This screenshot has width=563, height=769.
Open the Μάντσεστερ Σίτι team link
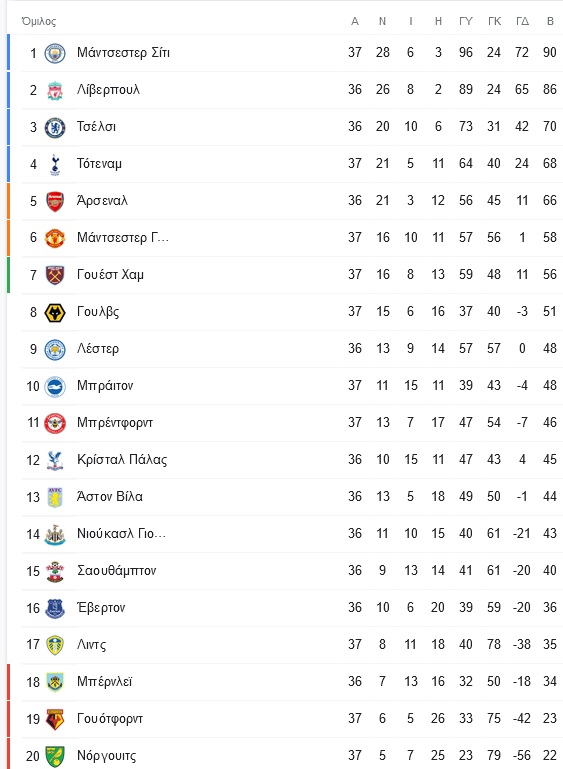coord(123,52)
